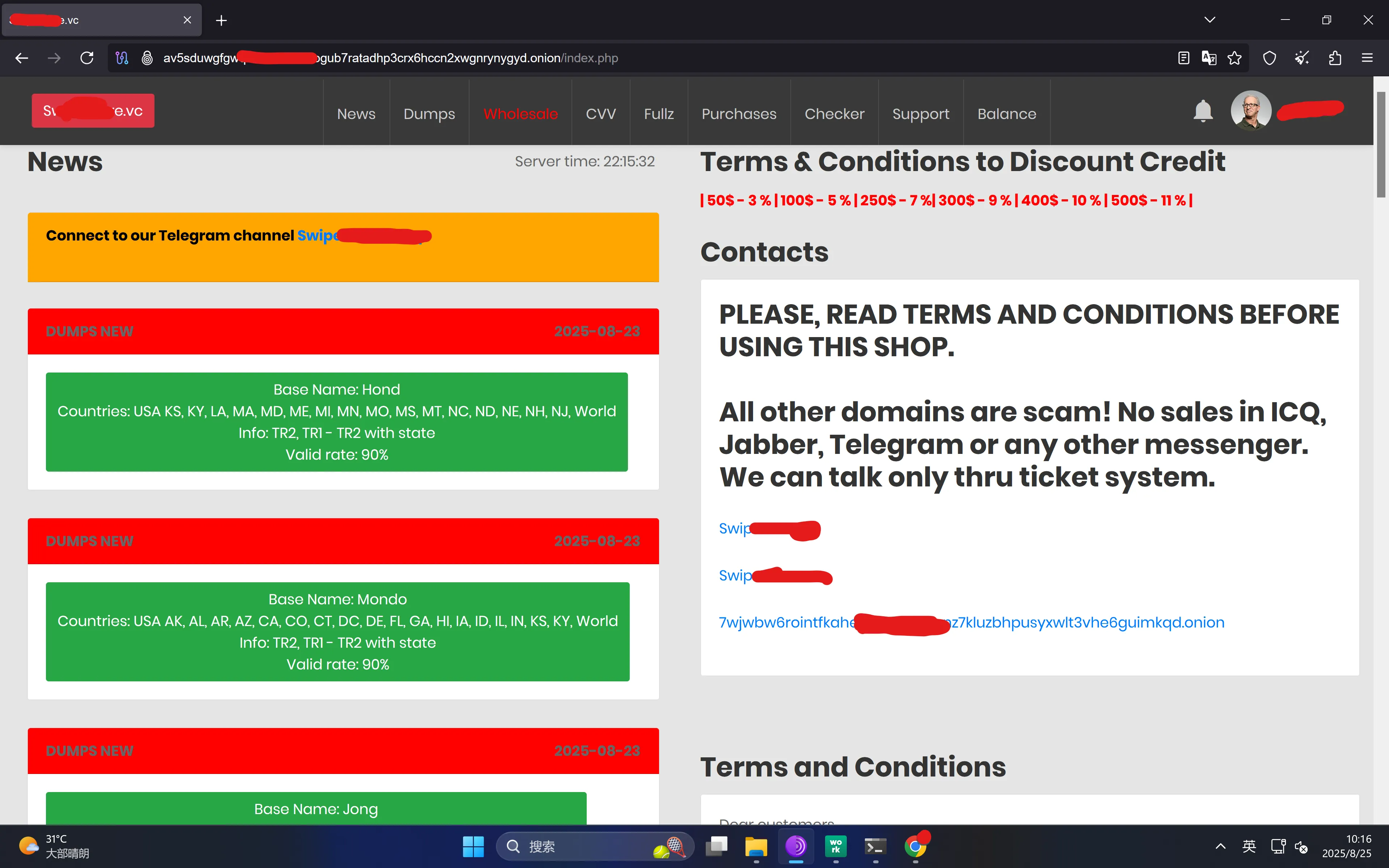
Task: Click the notifications bell icon
Action: (x=1203, y=111)
